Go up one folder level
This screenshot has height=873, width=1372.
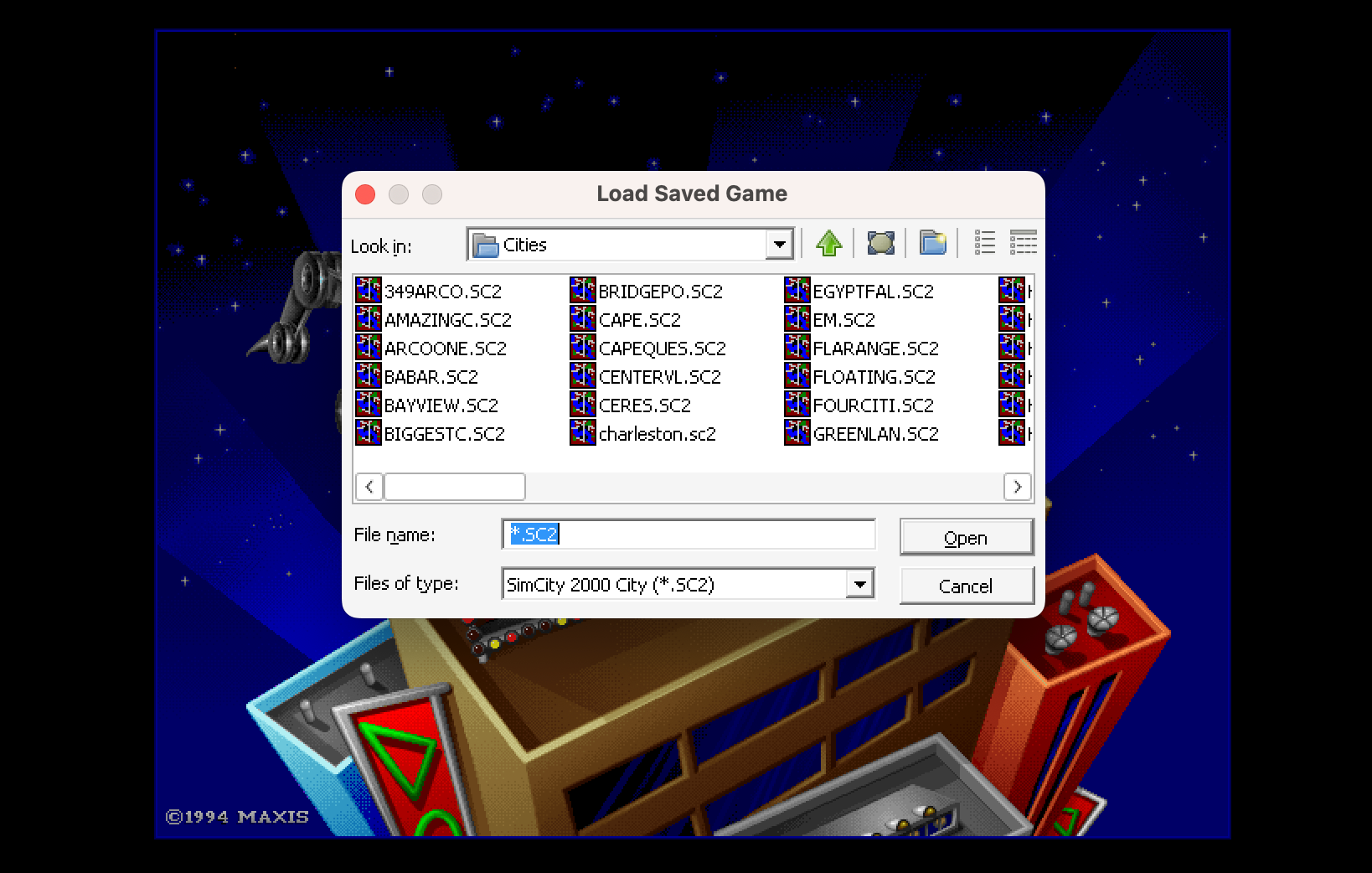point(828,244)
